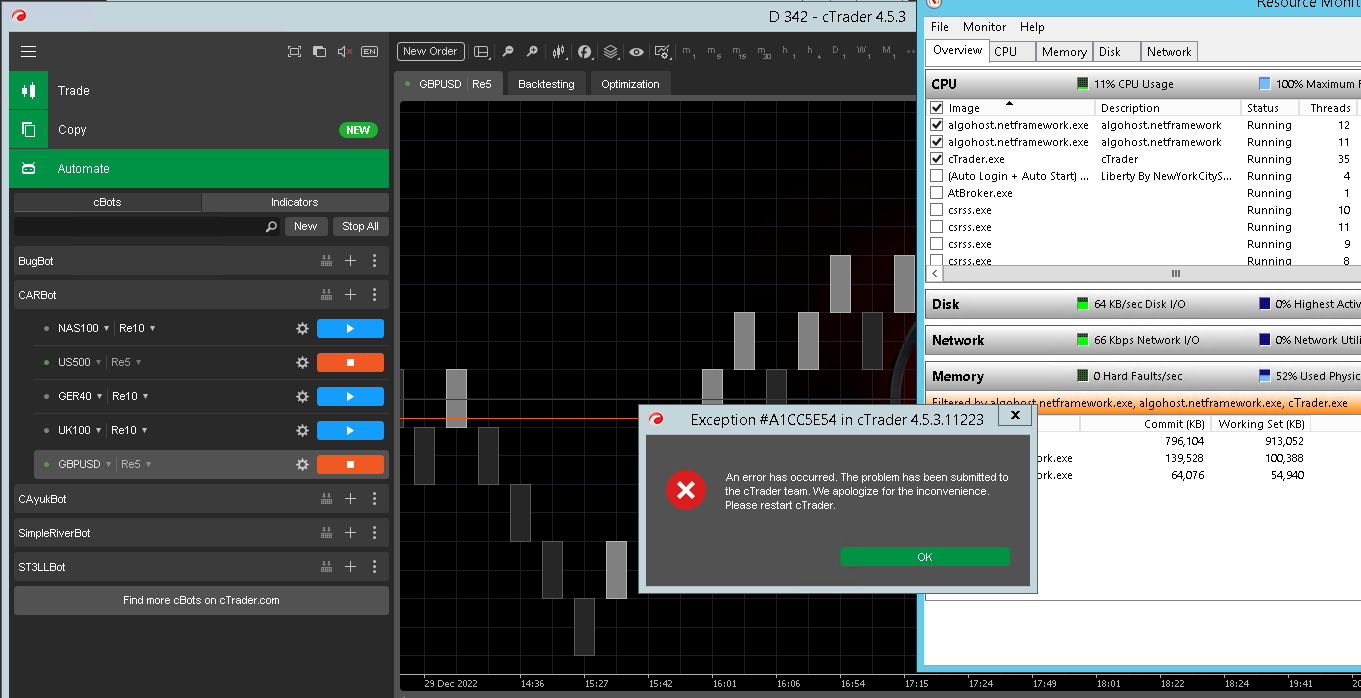Open the NAS100 symbol dropdown

[85, 329]
